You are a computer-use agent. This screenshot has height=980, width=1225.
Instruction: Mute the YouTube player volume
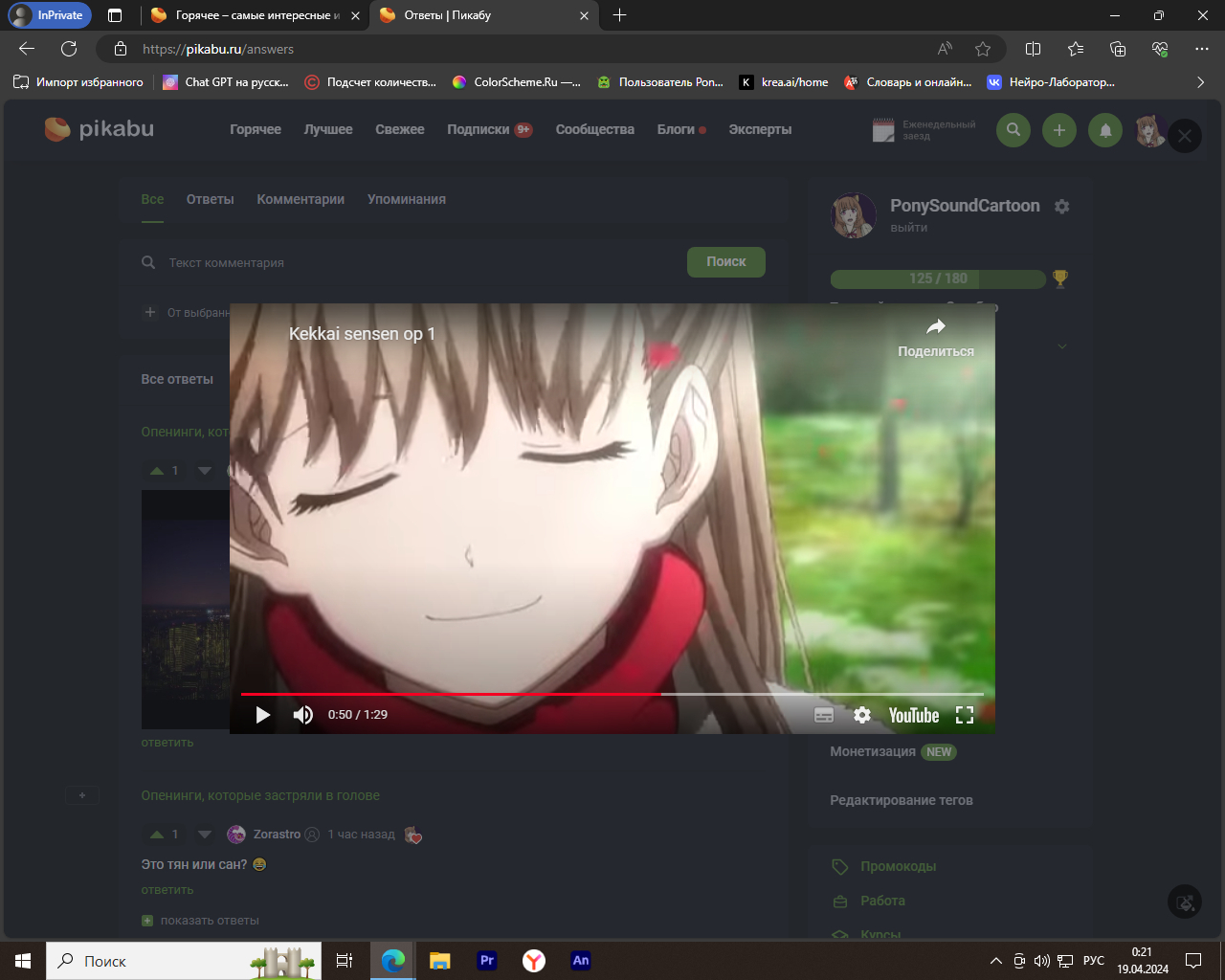coord(303,715)
